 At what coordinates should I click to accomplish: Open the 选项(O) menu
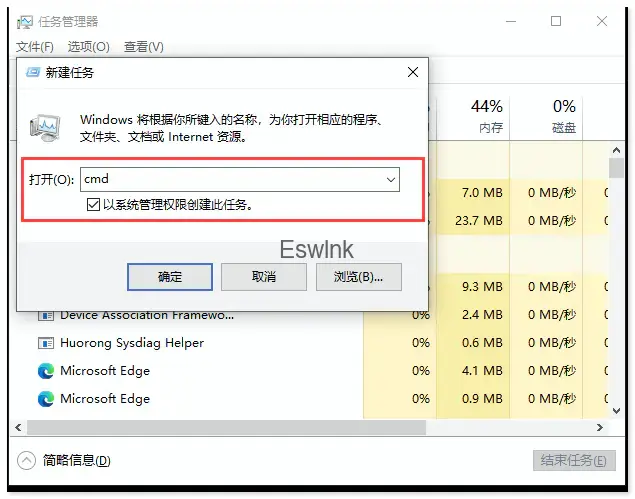[87, 47]
